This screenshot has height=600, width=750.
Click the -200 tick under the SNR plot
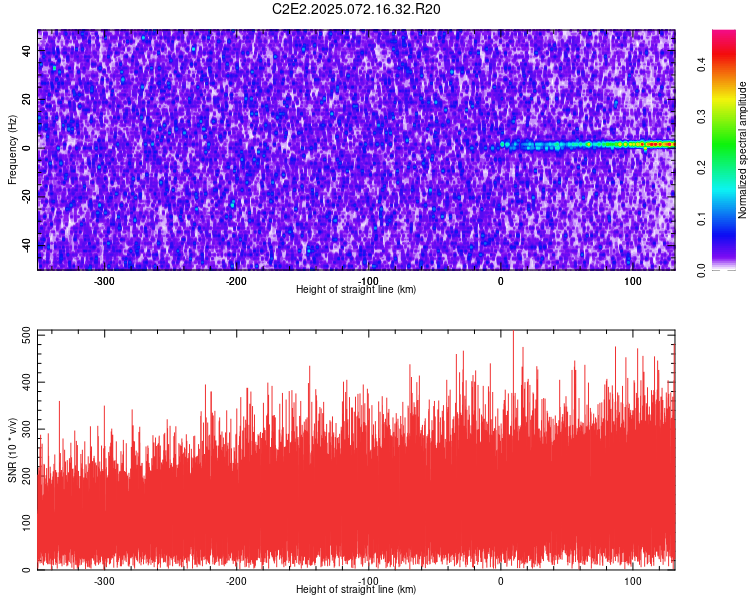(236, 581)
